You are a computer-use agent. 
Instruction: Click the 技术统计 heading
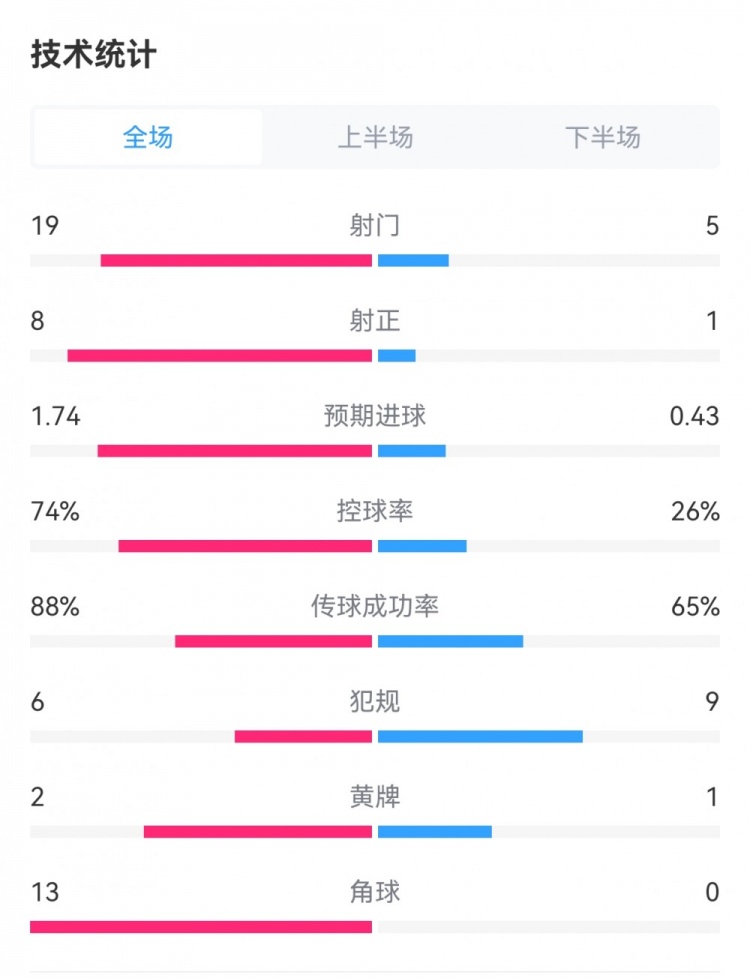[93, 54]
